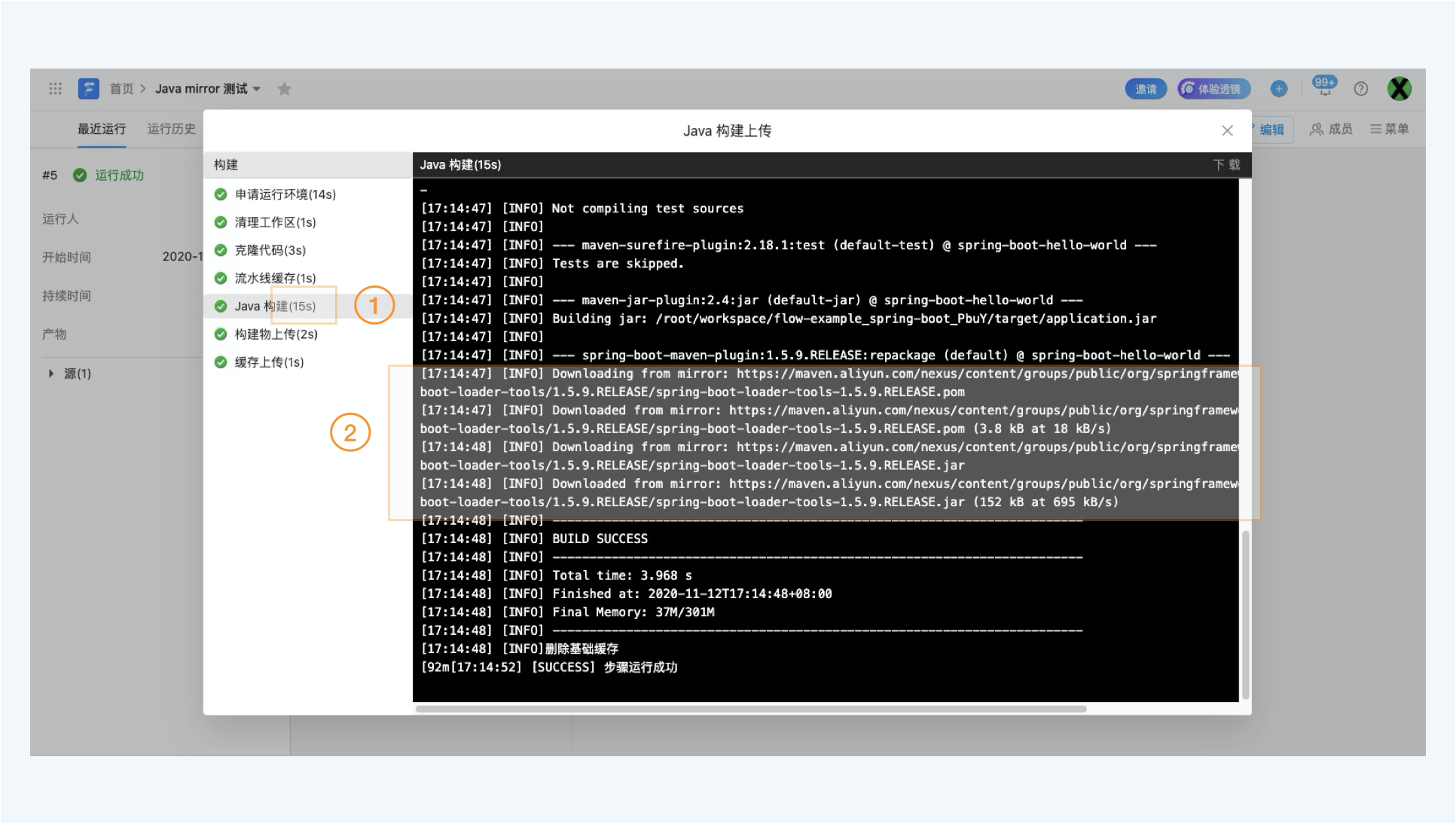Click the 'Total time: 3.968 s' log line
The image size is (1456, 824).
point(556,575)
